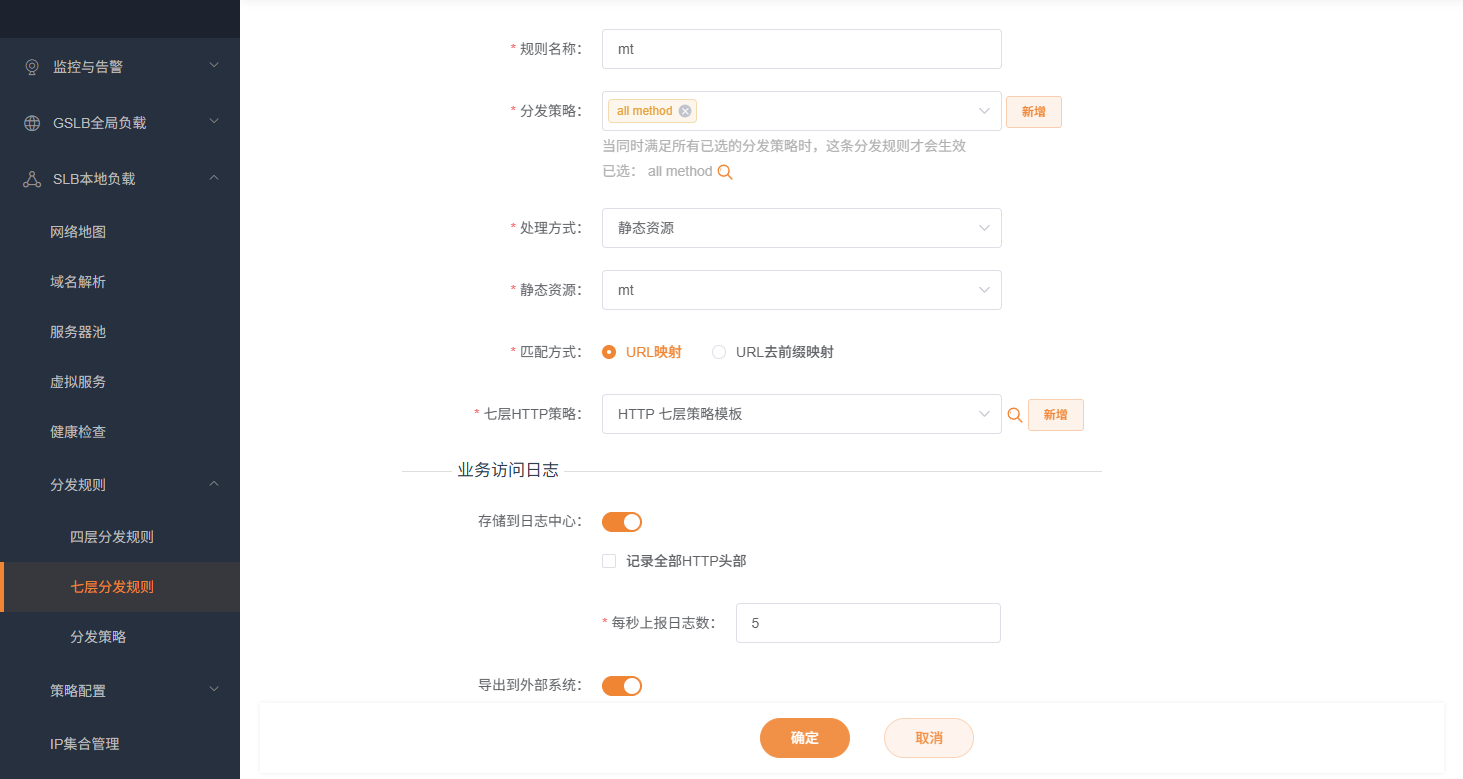Click 取消 to discard changes
The image size is (1463, 779).
point(928,737)
